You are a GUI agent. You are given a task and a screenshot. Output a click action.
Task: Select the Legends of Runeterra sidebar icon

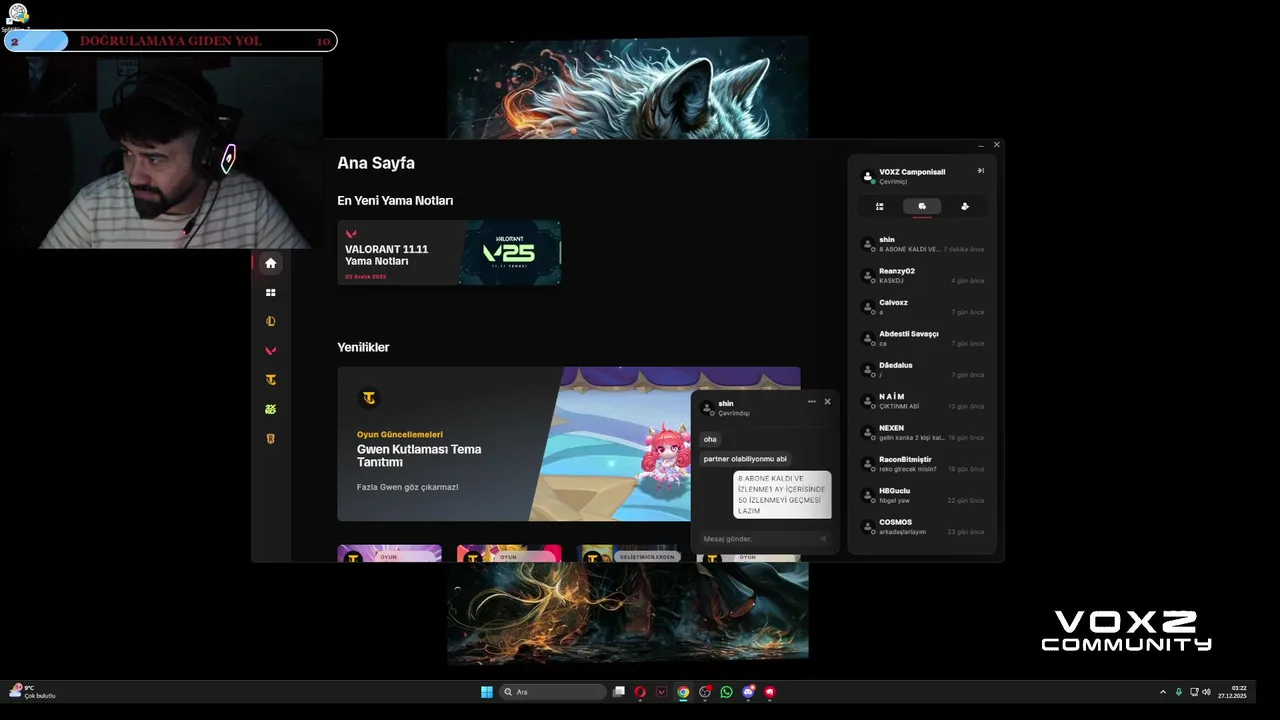[x=270, y=438]
